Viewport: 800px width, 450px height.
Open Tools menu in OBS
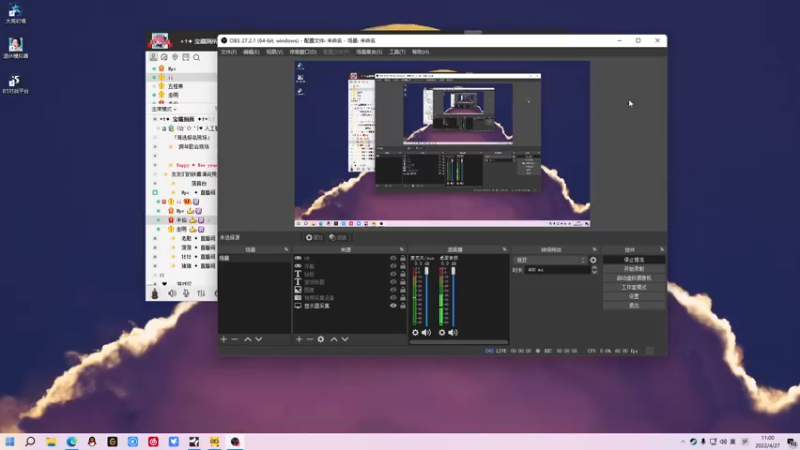[397, 52]
